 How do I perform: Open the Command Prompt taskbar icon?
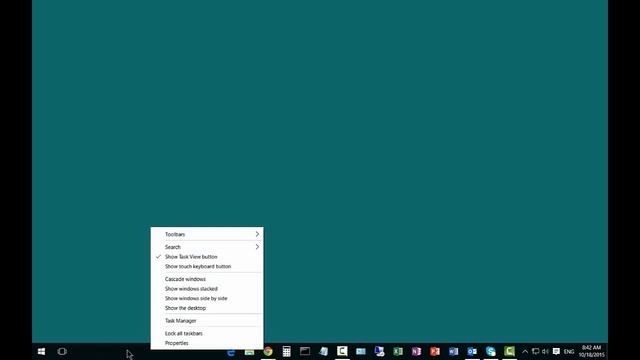pos(305,351)
